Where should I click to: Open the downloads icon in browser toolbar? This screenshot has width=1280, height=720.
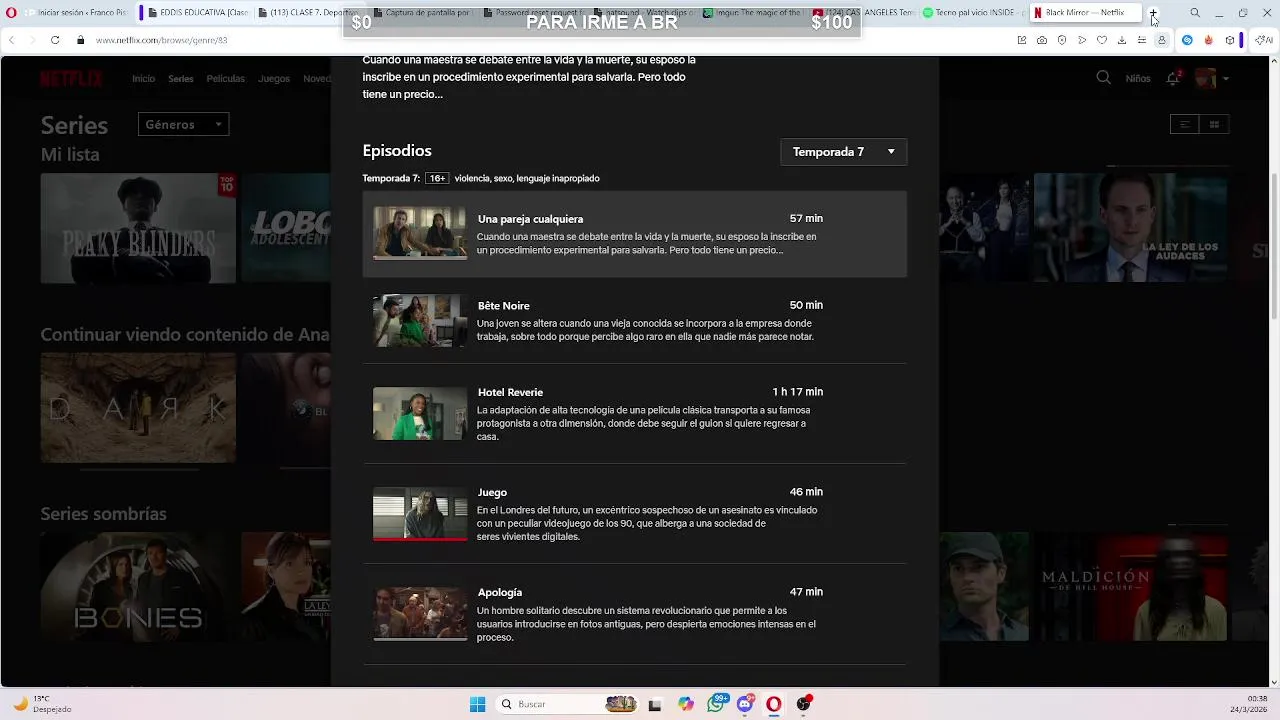pos(1122,40)
